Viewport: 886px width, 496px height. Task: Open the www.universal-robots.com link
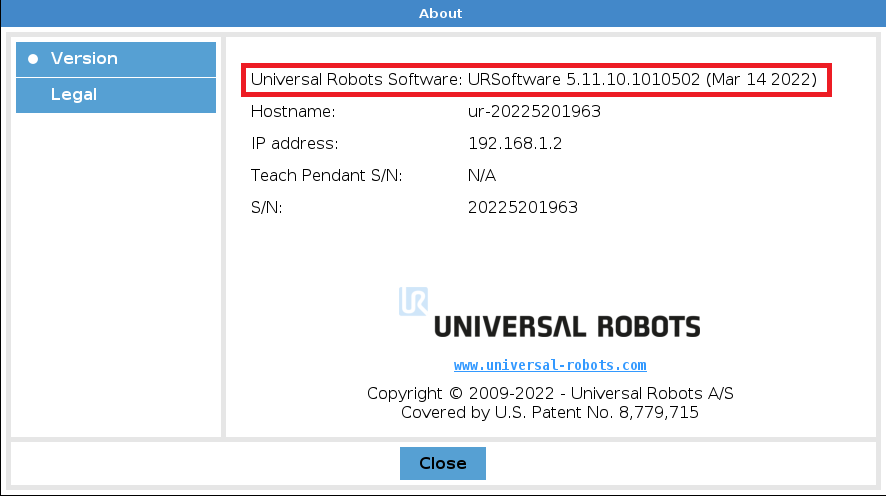550,366
